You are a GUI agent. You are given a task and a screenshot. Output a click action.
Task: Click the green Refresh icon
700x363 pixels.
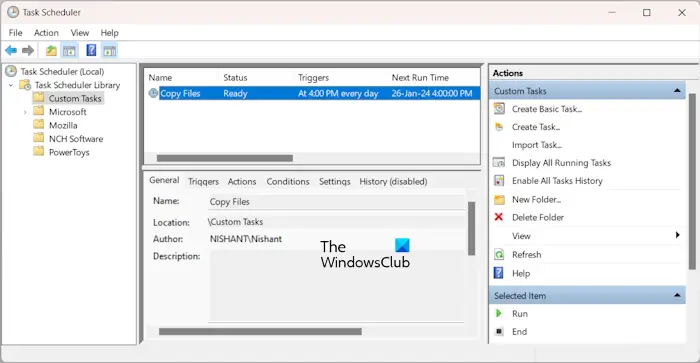tap(499, 255)
